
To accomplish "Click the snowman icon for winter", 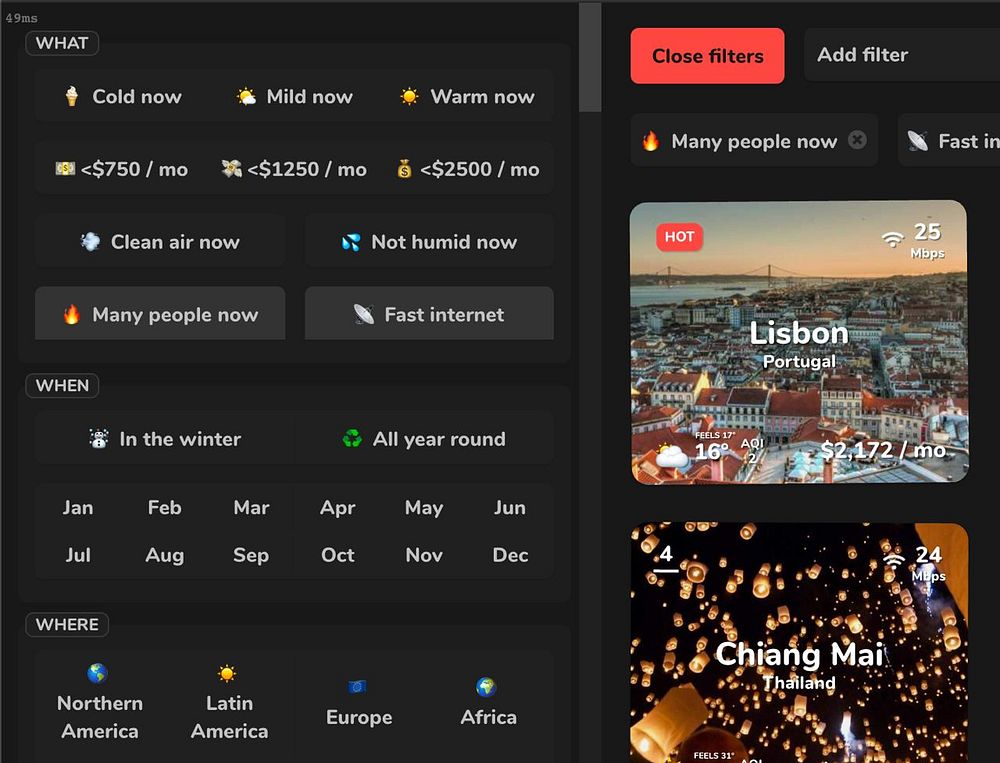I will click(99, 439).
